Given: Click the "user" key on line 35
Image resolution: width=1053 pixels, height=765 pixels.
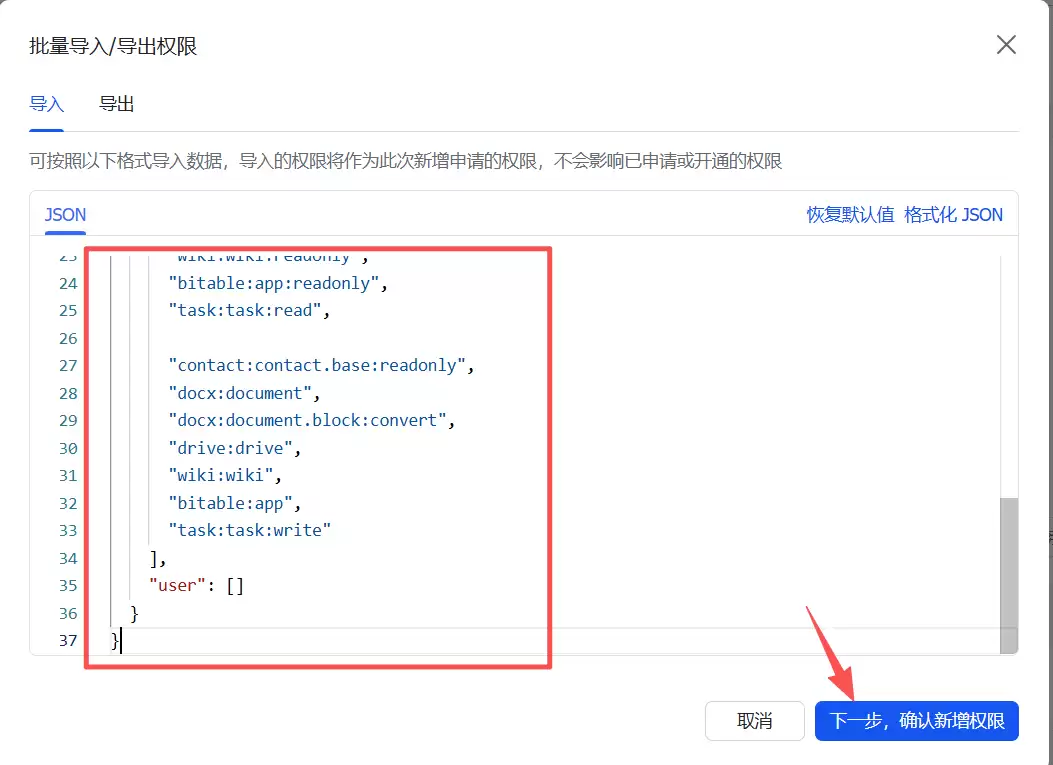Looking at the screenshot, I should [x=177, y=585].
